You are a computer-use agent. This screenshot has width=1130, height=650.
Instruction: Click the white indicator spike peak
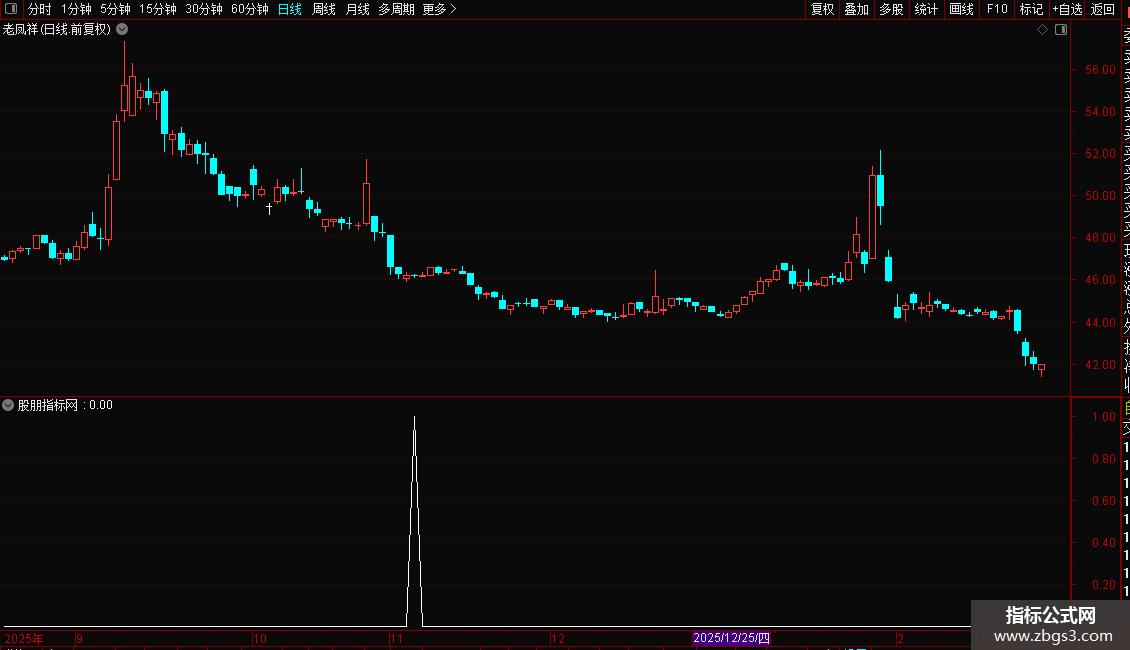click(414, 418)
